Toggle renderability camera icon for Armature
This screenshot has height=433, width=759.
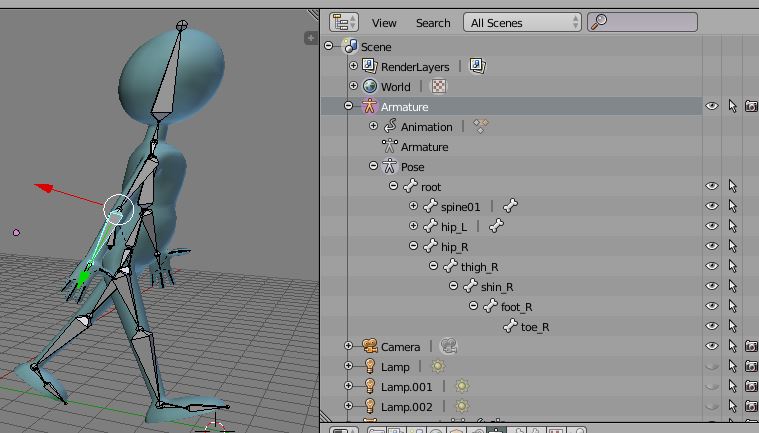click(x=751, y=106)
